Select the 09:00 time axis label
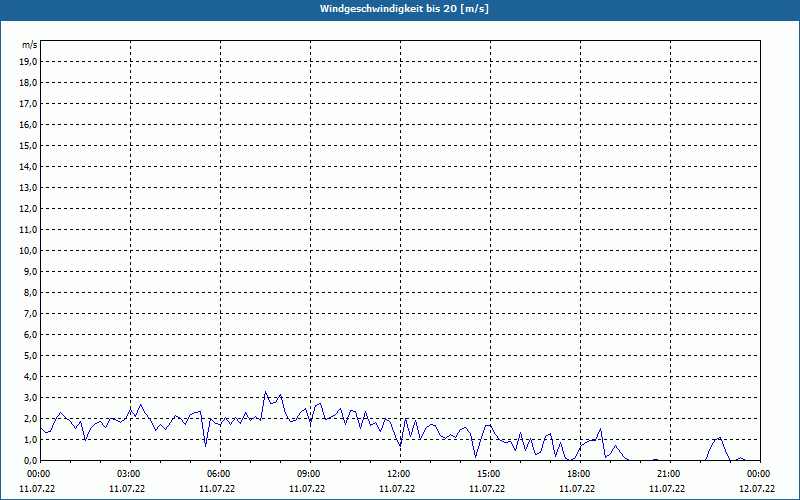Image resolution: width=800 pixels, height=500 pixels. (x=308, y=474)
